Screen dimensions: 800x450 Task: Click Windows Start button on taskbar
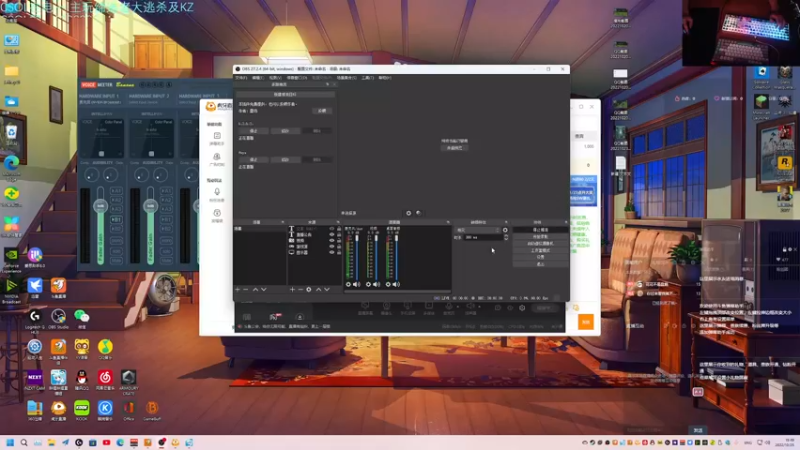coord(10,442)
